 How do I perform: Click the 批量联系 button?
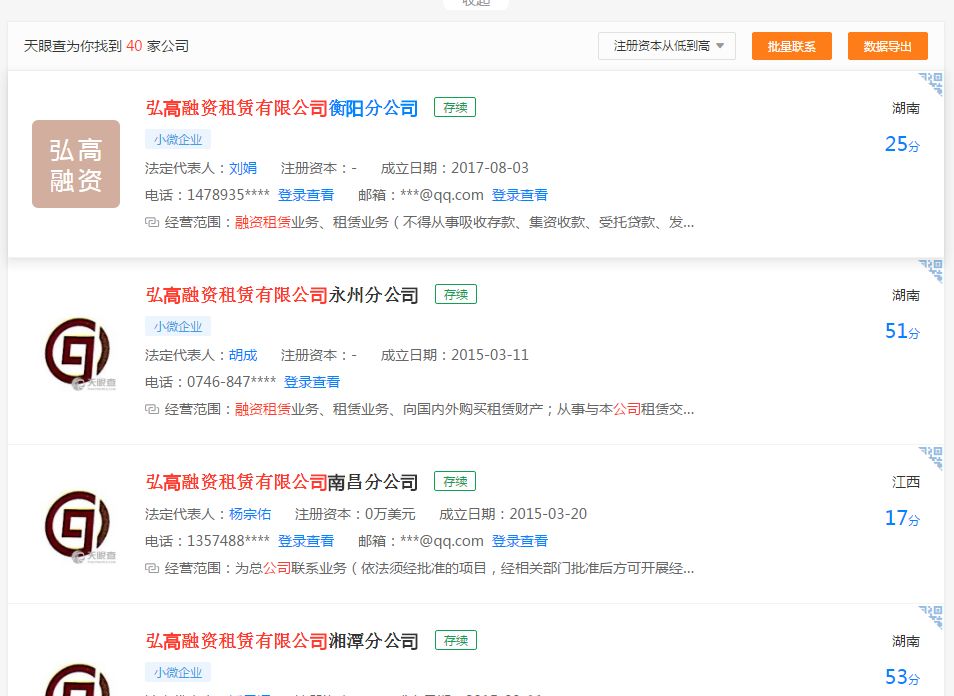pos(792,46)
